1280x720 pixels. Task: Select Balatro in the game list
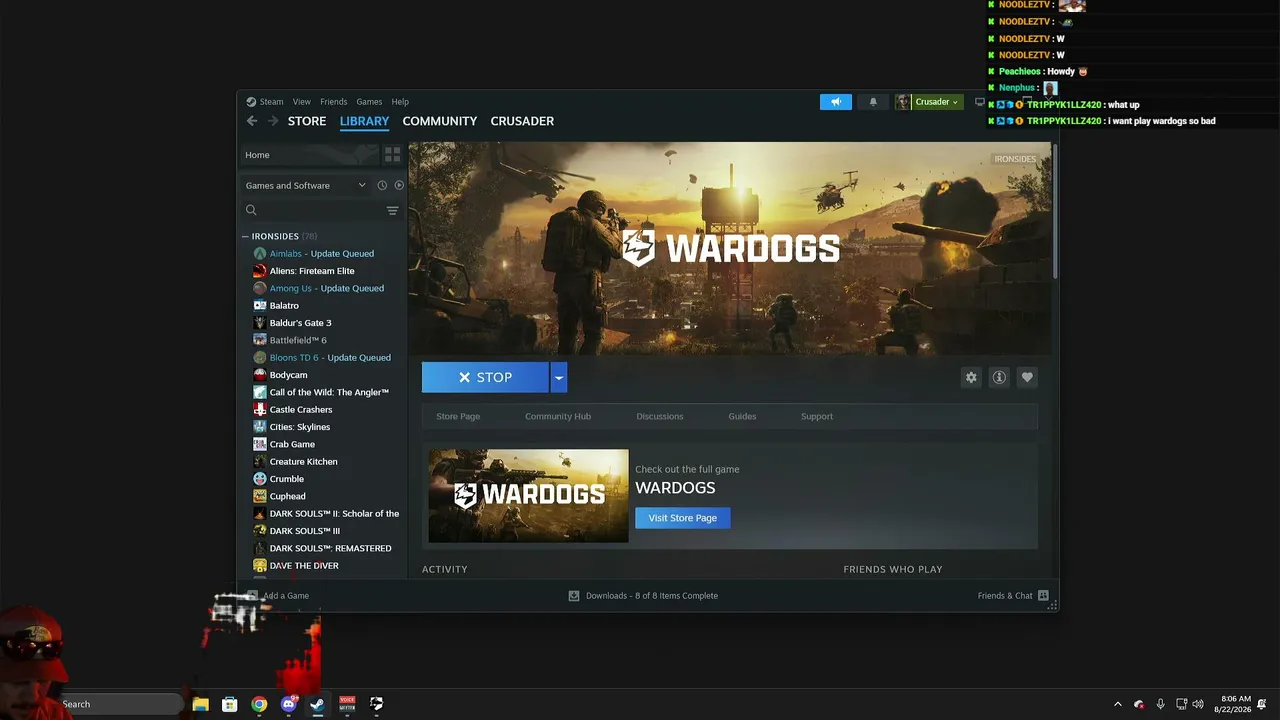(284, 305)
